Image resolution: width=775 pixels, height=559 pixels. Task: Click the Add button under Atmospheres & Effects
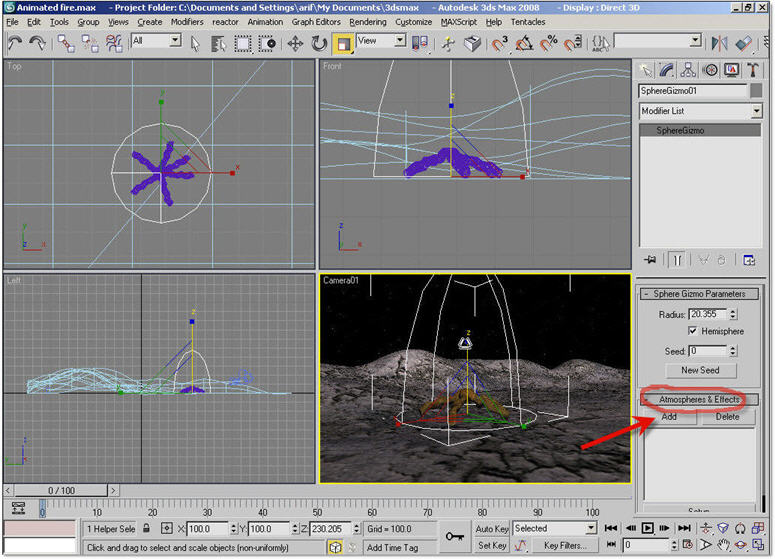(x=668, y=417)
